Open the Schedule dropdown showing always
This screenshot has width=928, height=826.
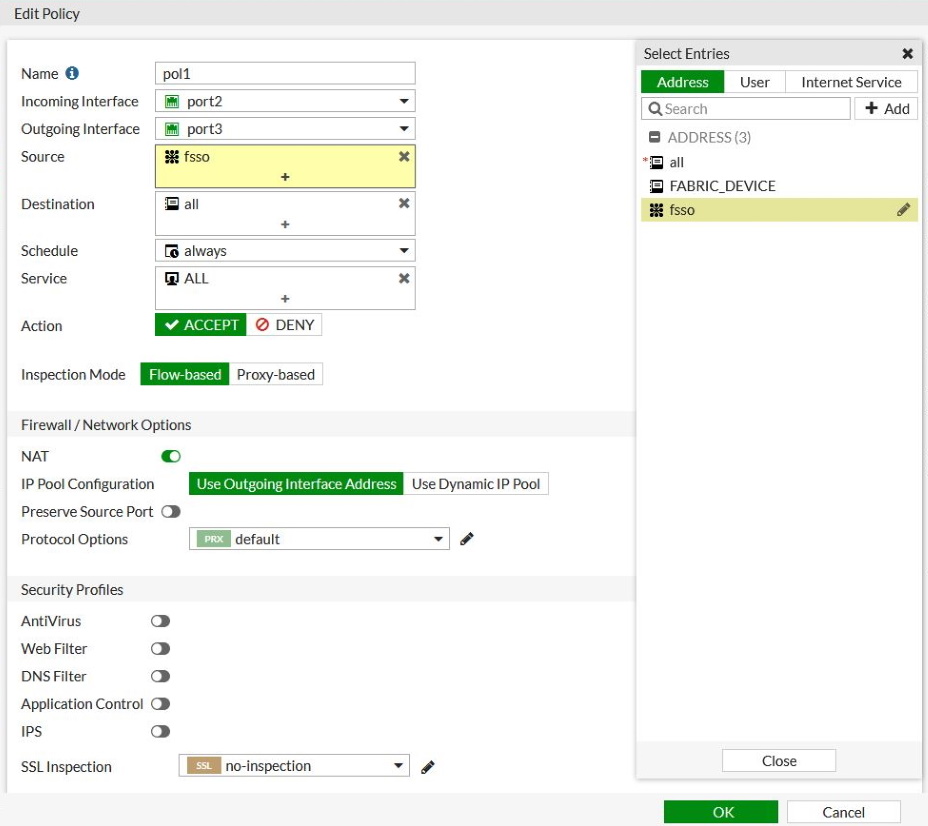(x=402, y=250)
